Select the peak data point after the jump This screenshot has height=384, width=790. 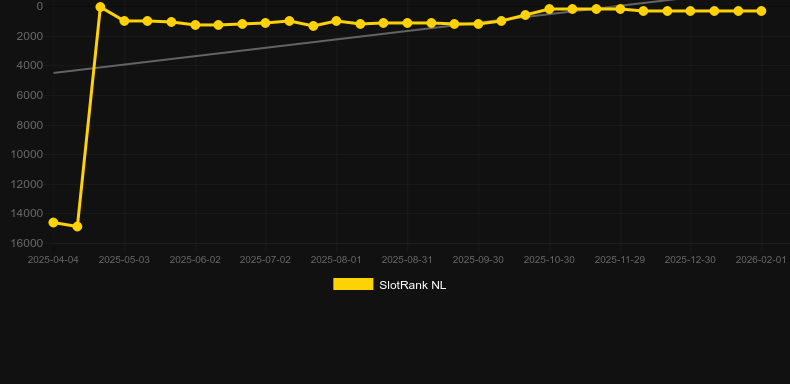point(100,7)
